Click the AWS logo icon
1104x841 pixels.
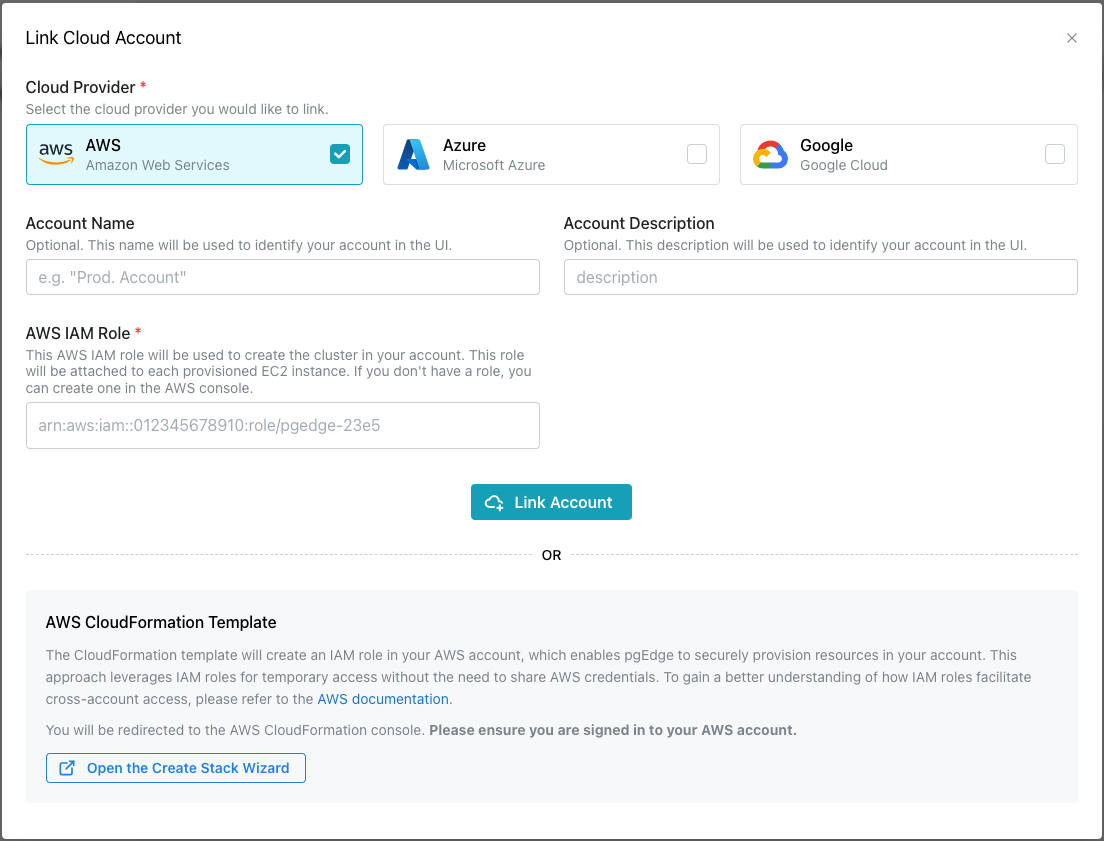tap(57, 154)
